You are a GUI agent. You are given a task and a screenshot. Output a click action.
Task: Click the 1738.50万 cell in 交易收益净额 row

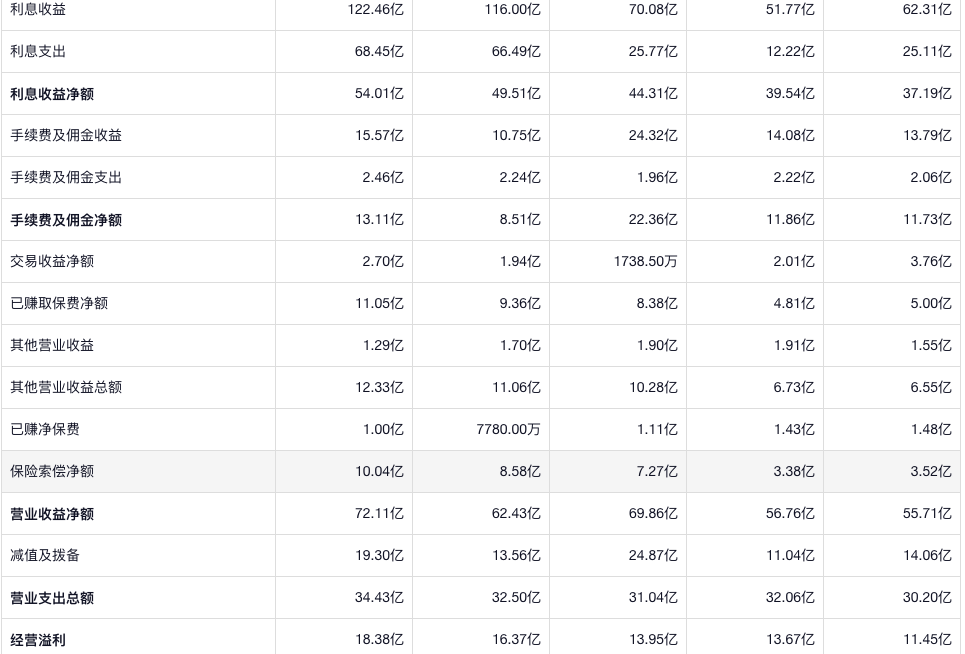[x=645, y=261]
